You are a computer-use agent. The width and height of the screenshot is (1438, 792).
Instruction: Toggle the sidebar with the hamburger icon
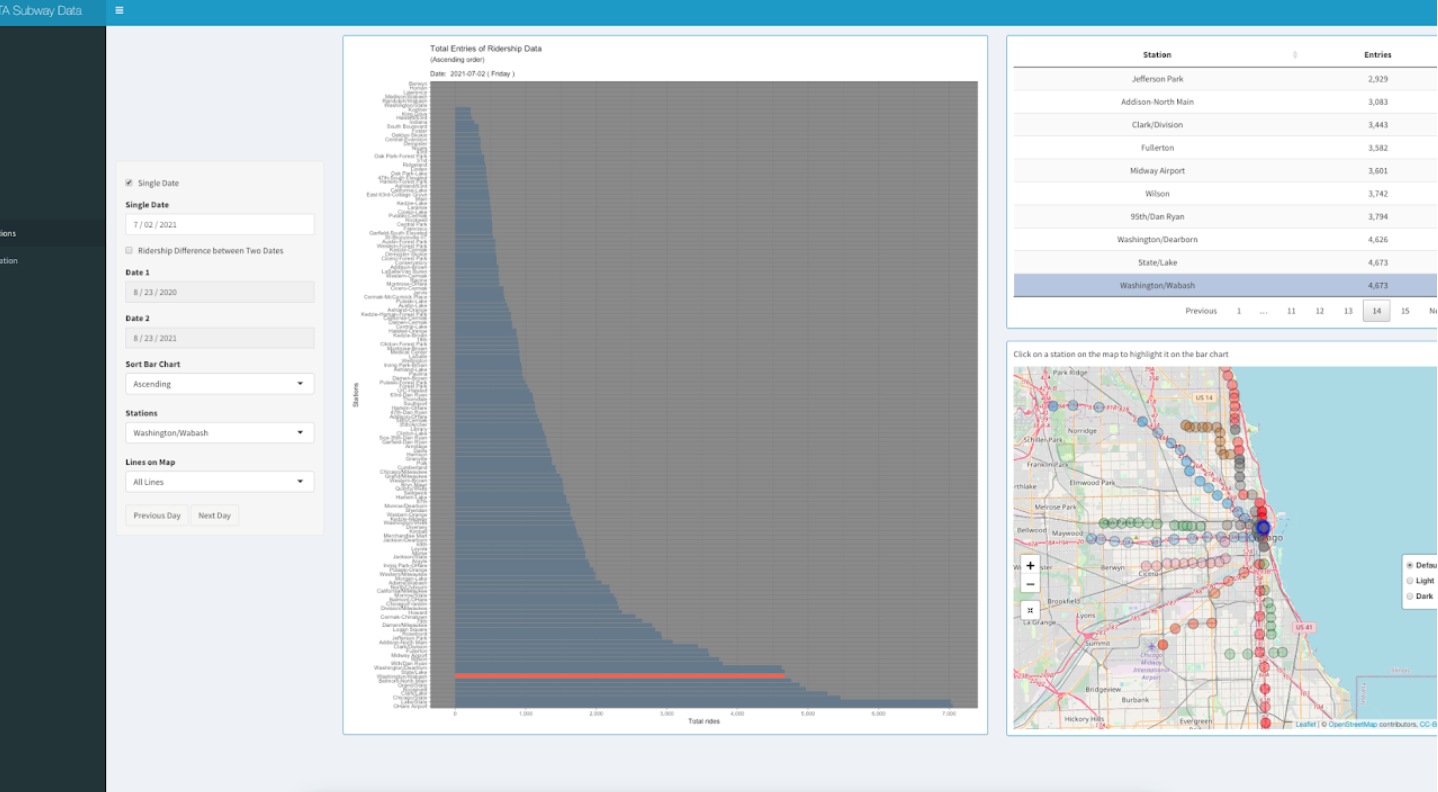pos(120,11)
